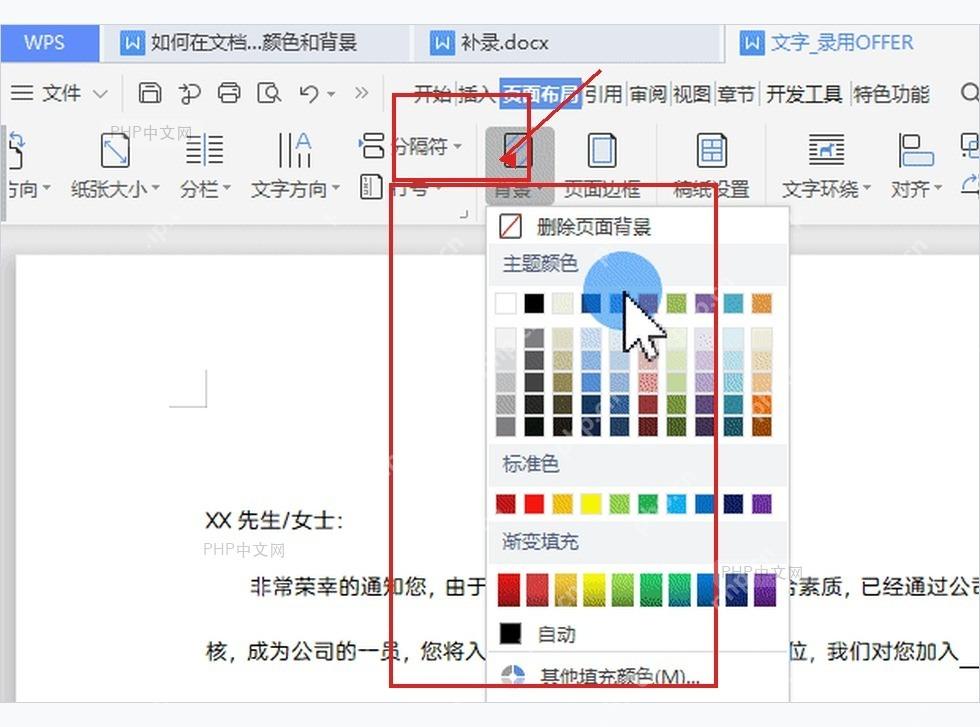Image resolution: width=980 pixels, height=727 pixels.
Task: Select the green theme color swatch in top row
Action: pyautogui.click(x=676, y=303)
